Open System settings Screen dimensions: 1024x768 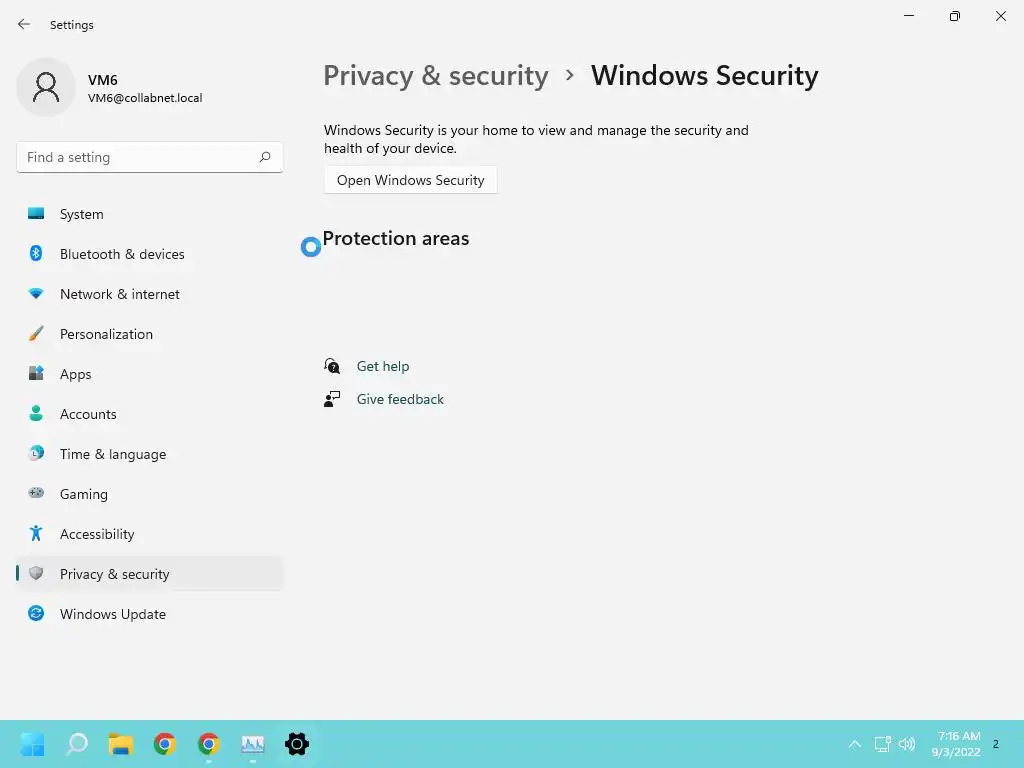(150, 214)
